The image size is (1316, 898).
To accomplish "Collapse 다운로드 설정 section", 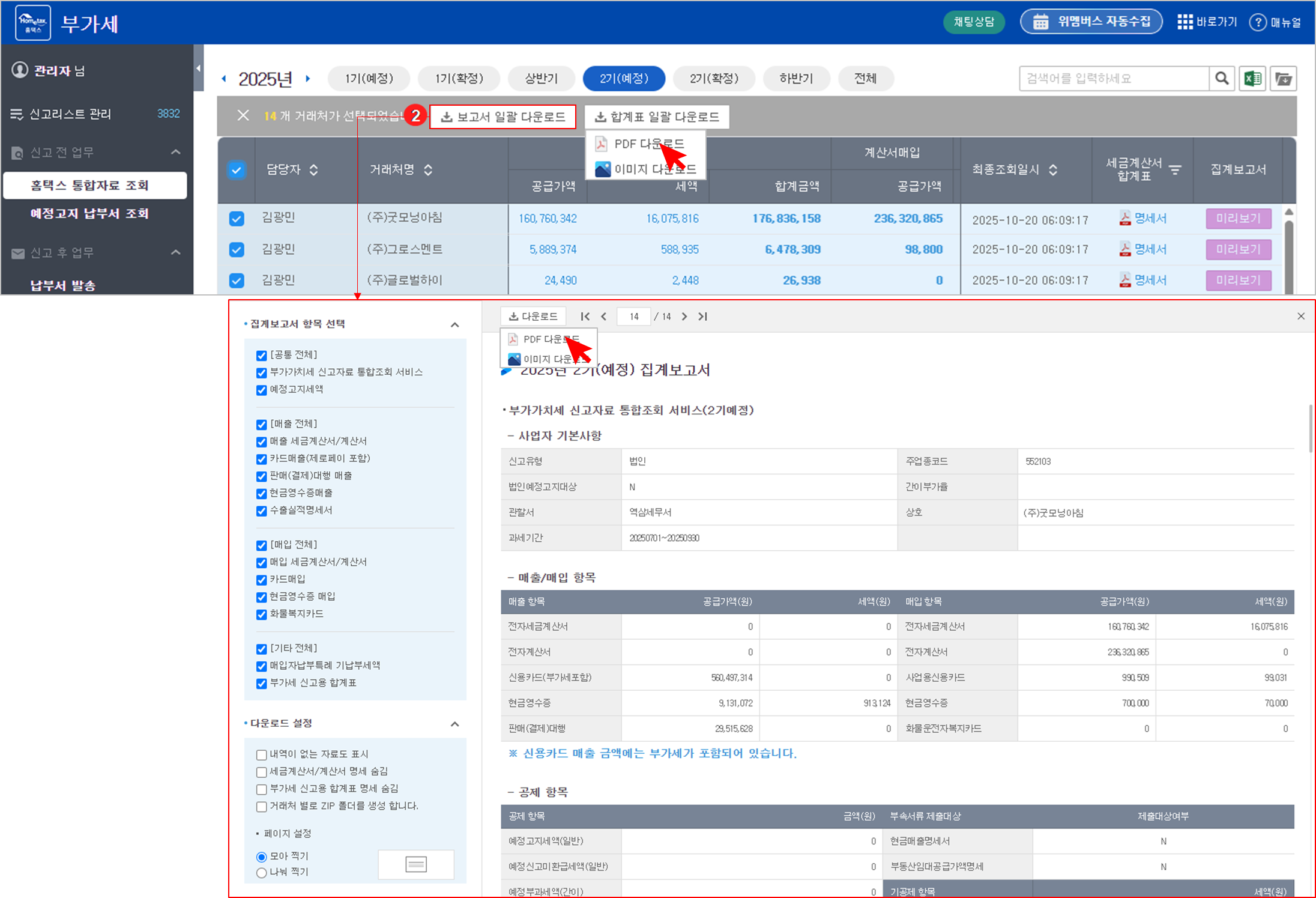I will (x=454, y=724).
